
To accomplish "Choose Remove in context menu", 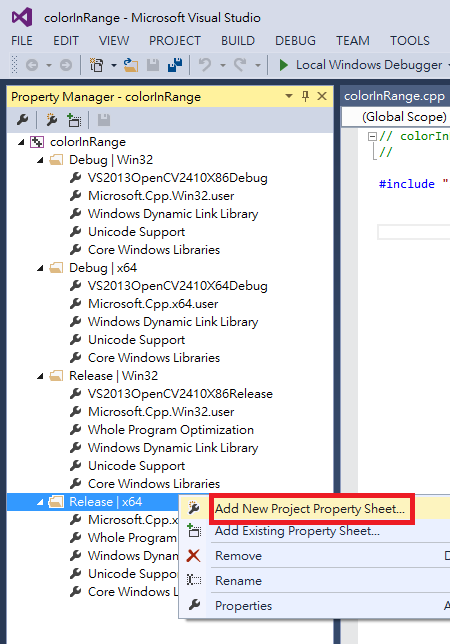I will pyautogui.click(x=315, y=556).
